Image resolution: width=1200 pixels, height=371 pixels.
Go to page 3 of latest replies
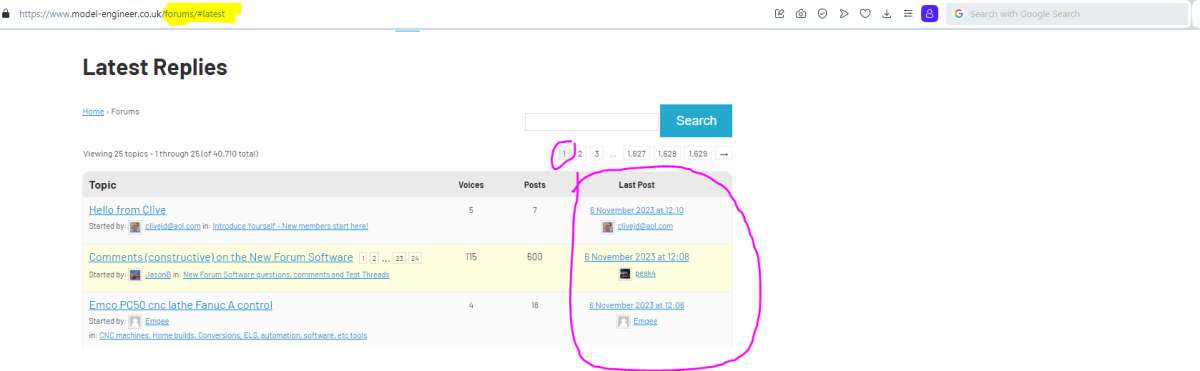597,154
